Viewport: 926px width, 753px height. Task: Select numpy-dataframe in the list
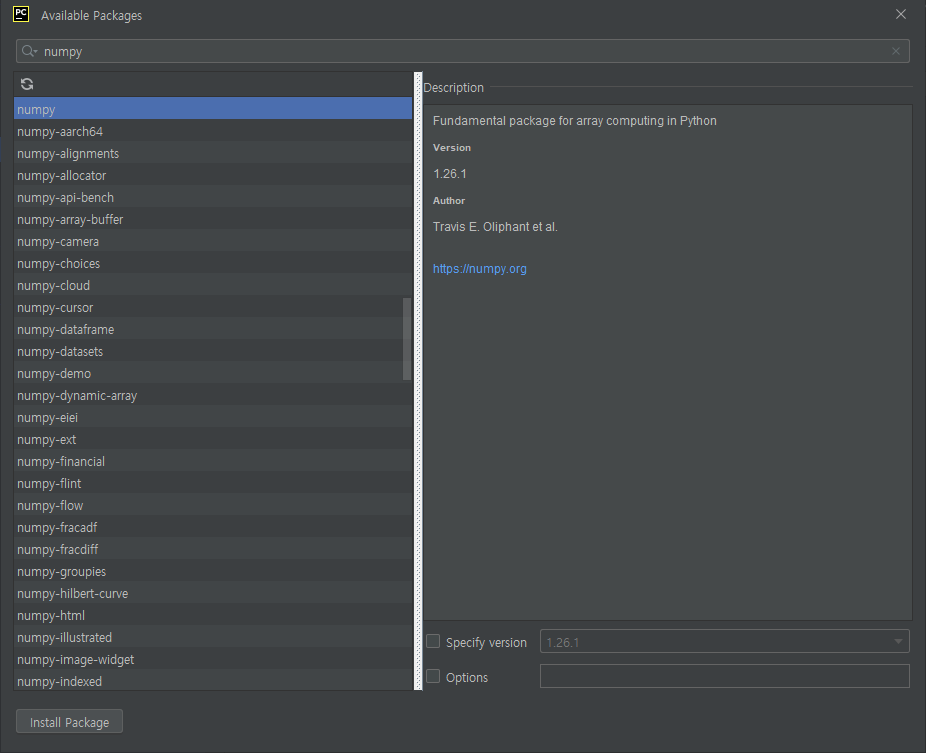213,330
